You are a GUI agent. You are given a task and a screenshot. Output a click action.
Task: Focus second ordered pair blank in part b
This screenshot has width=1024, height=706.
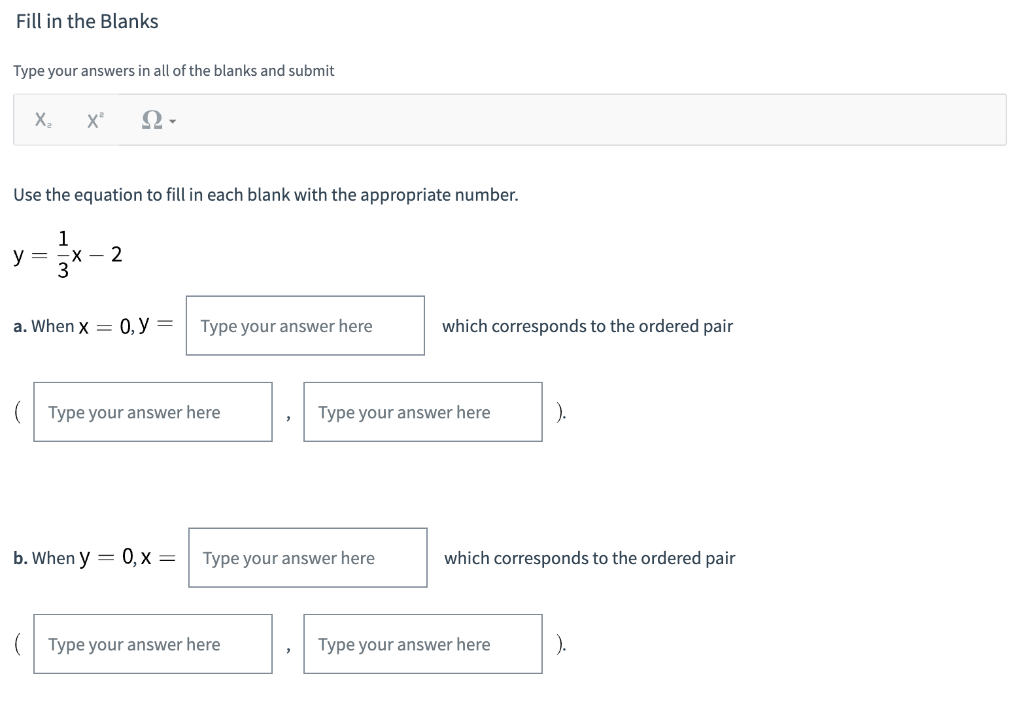coord(423,644)
